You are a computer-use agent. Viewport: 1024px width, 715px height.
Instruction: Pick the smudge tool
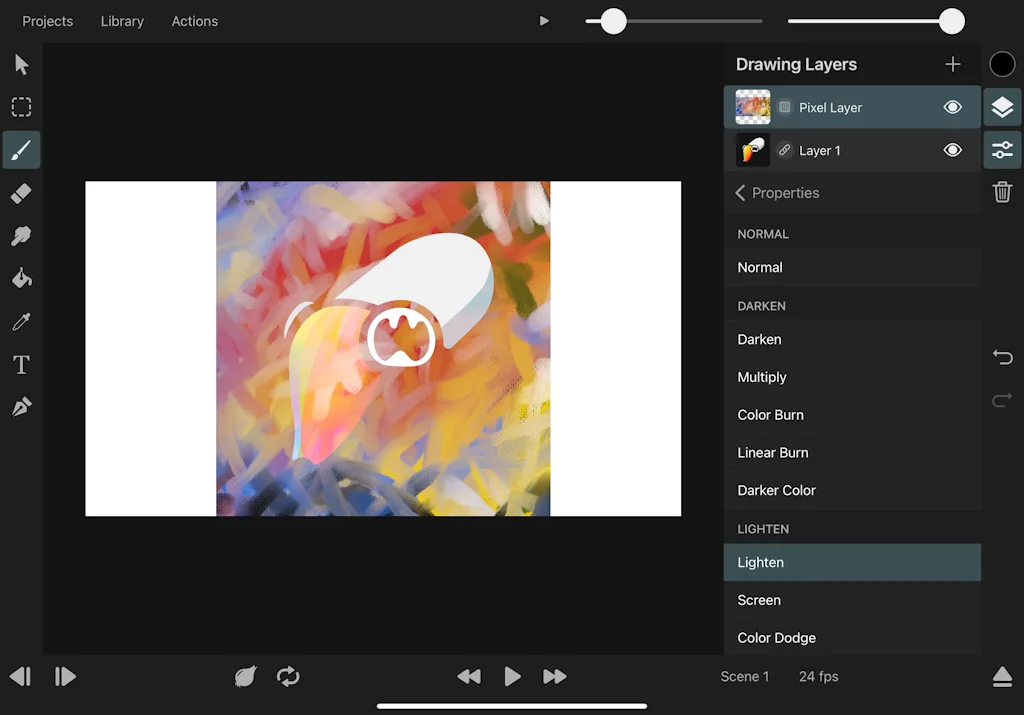(x=21, y=236)
